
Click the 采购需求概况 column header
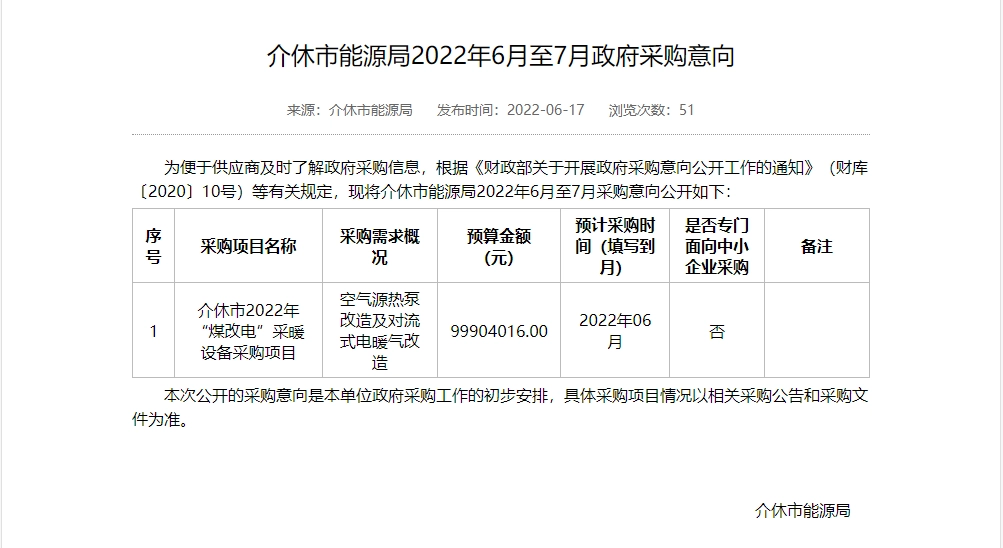tap(379, 246)
